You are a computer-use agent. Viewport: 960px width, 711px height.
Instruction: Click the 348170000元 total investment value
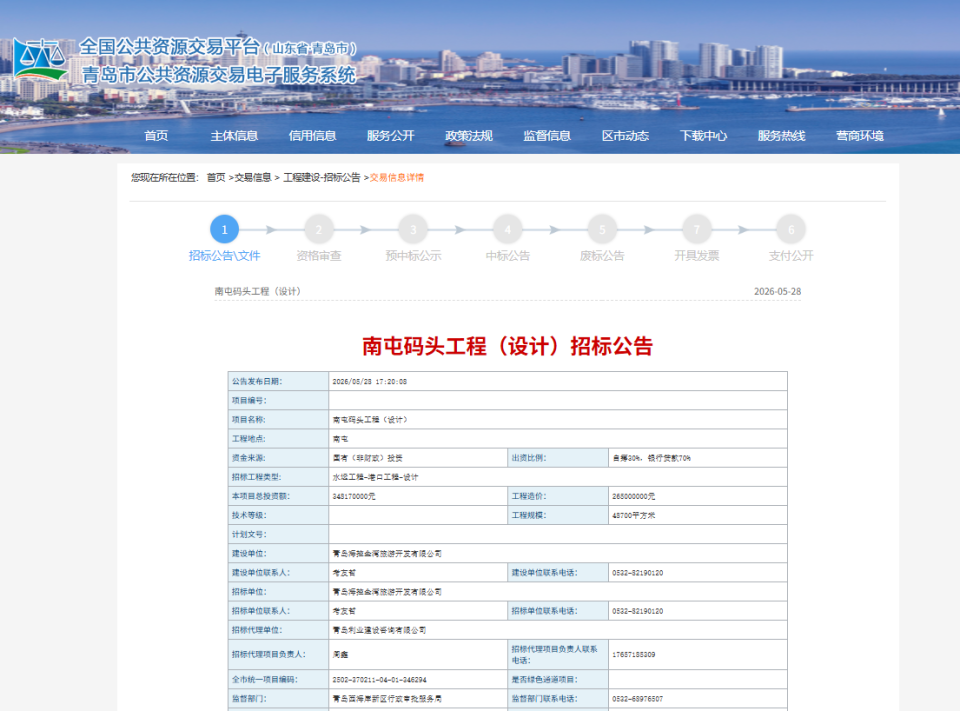pos(354,497)
